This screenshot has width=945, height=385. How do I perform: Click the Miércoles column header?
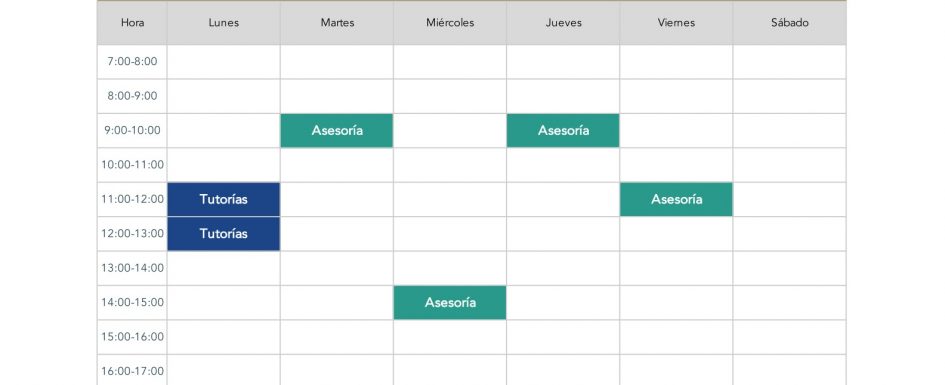[x=450, y=23]
